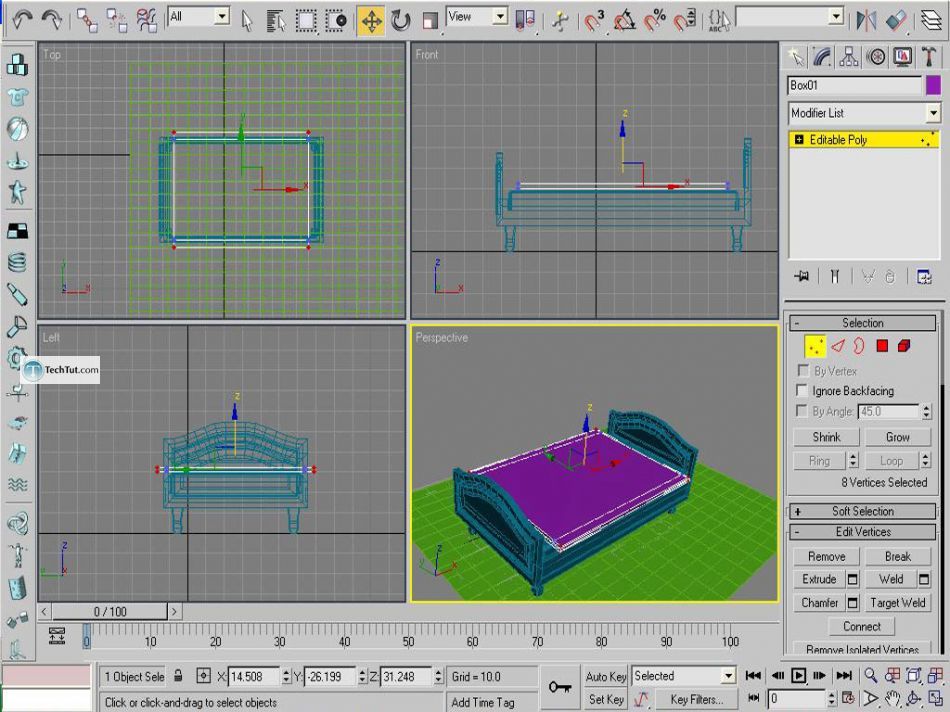
Task: Select Element sub-object level icon
Action: [904, 346]
